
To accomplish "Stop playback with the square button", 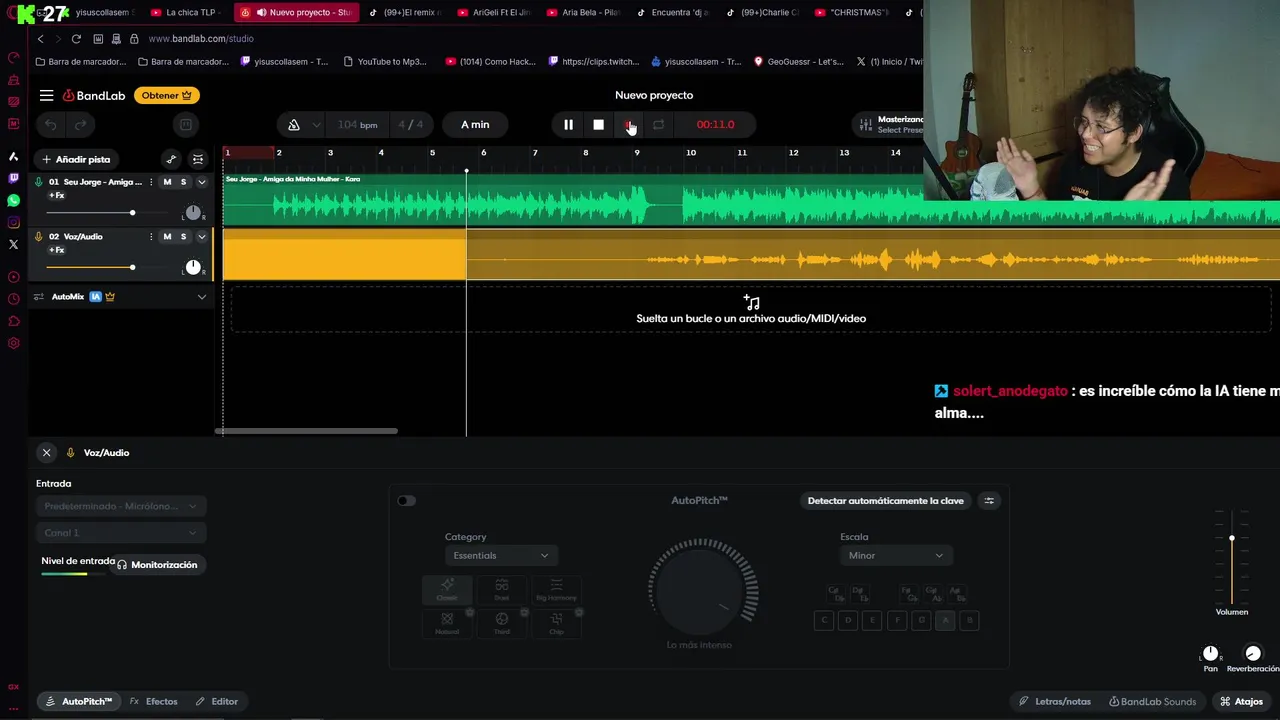I will pyautogui.click(x=598, y=125).
